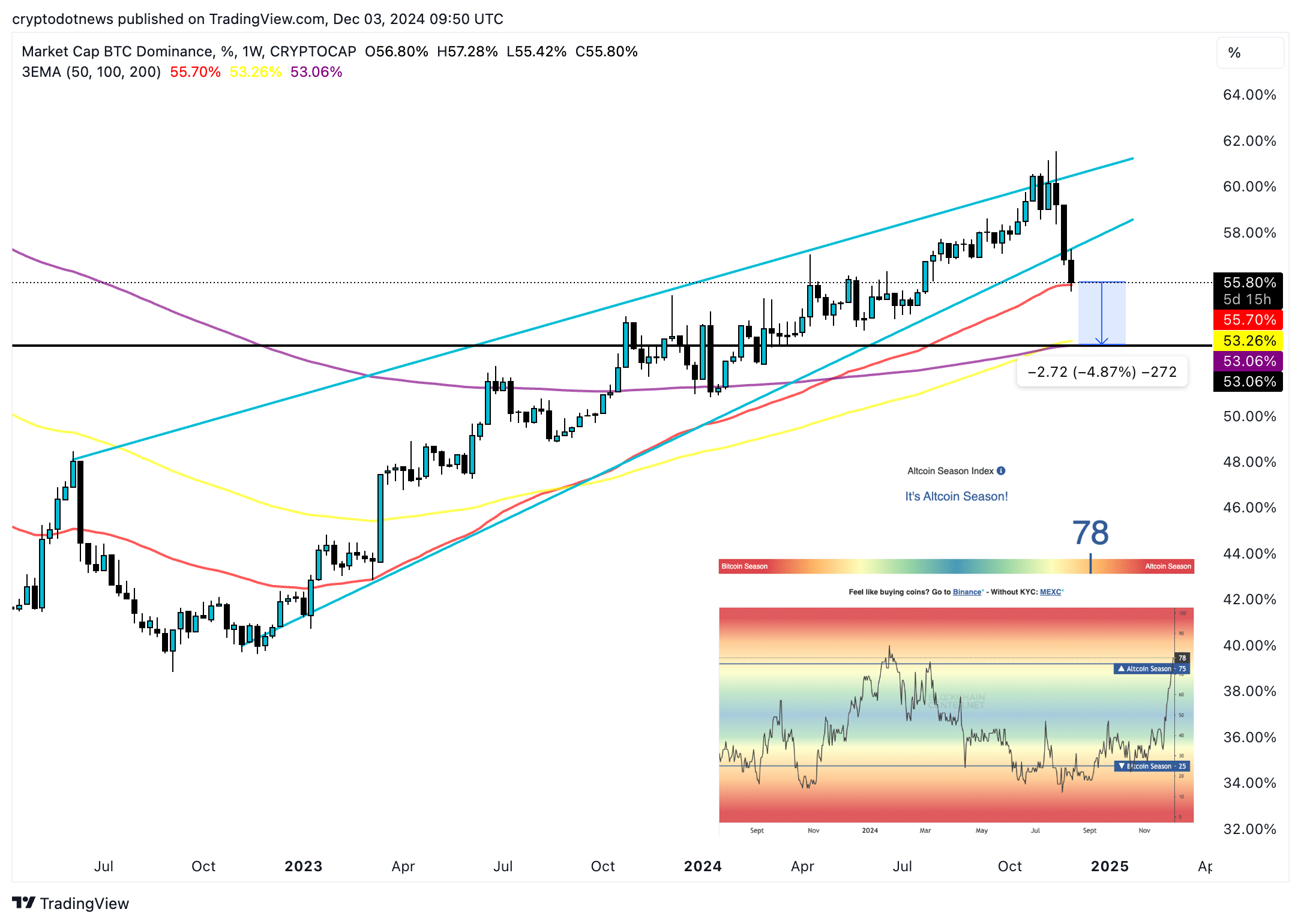Image resolution: width=1301 pixels, height=924 pixels.
Task: Open the Binance link
Action: (x=967, y=592)
